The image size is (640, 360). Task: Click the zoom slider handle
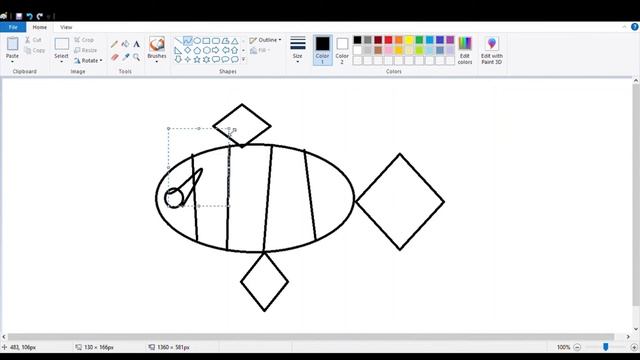(606, 347)
